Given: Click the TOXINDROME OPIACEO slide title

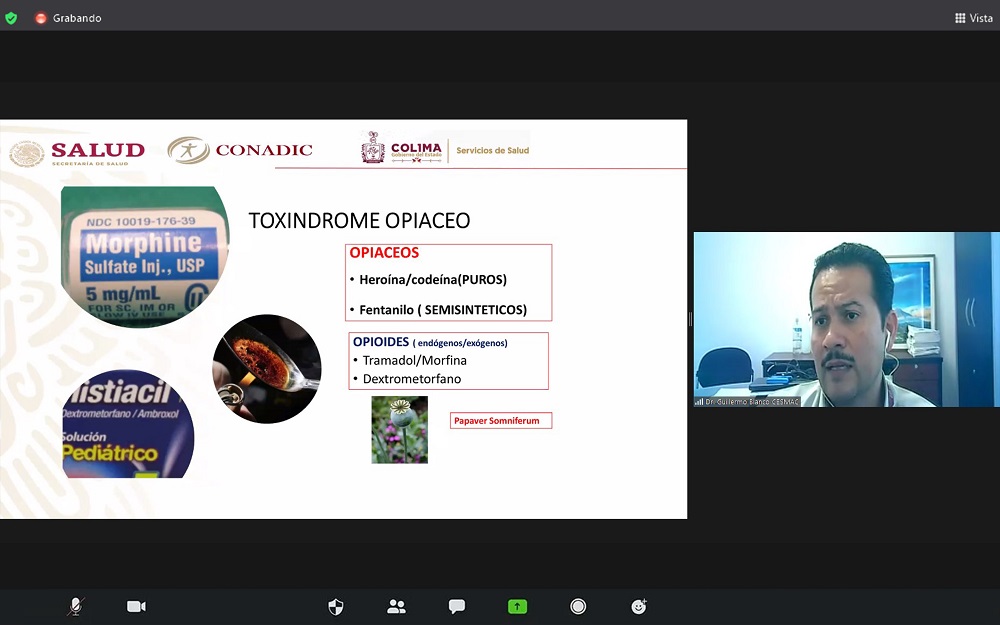Looking at the screenshot, I should pos(359,221).
